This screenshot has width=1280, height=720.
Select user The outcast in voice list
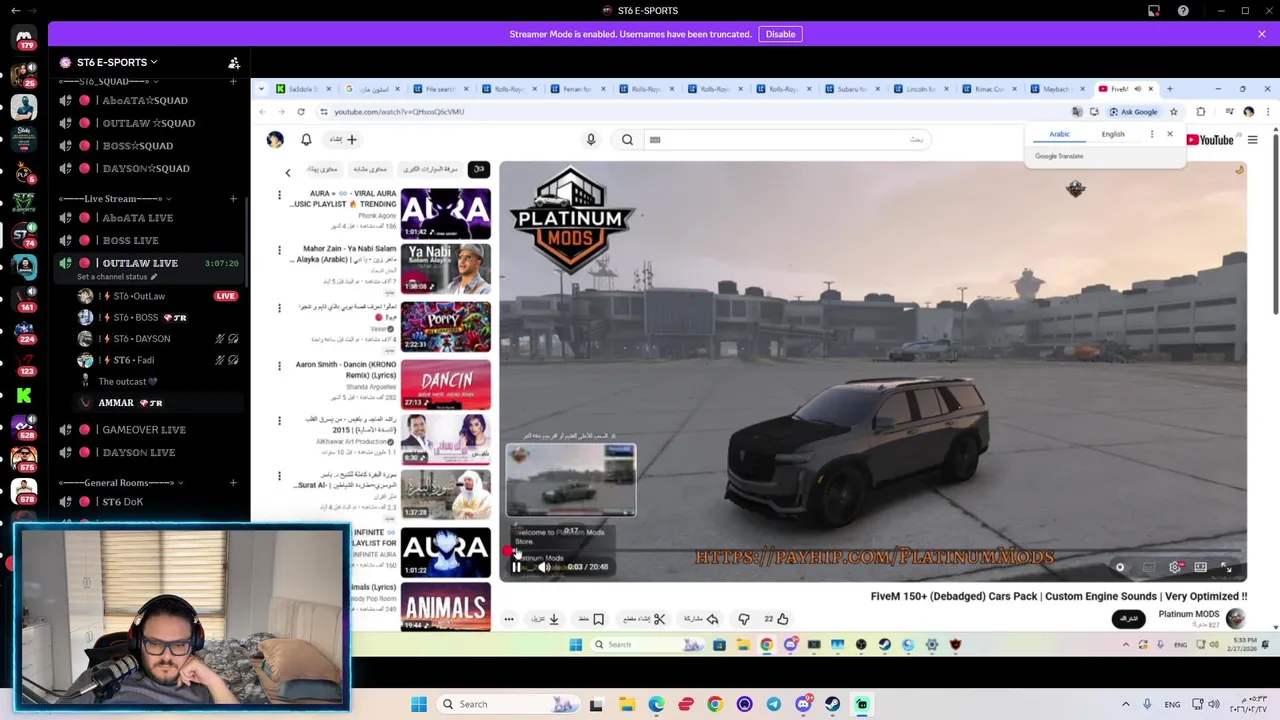pos(160,381)
